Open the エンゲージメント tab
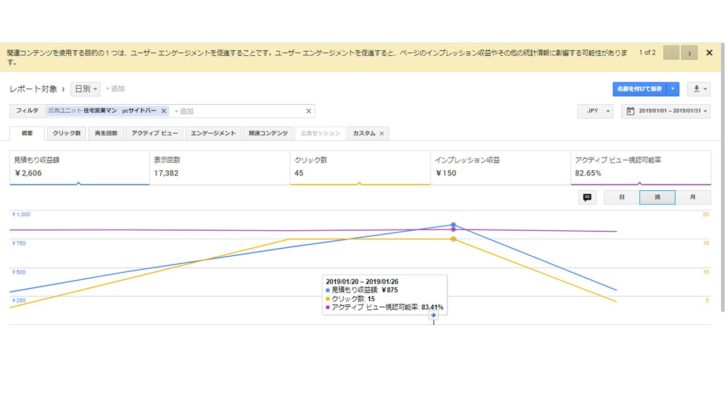 coord(213,133)
